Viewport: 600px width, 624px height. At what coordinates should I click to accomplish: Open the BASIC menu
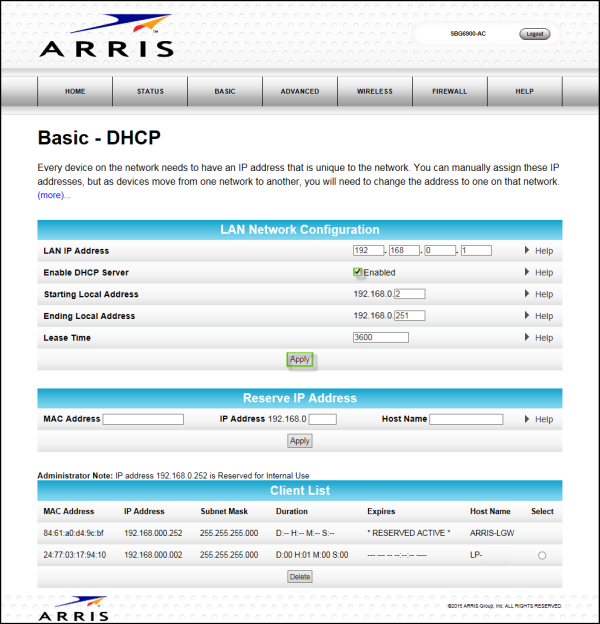point(225,91)
